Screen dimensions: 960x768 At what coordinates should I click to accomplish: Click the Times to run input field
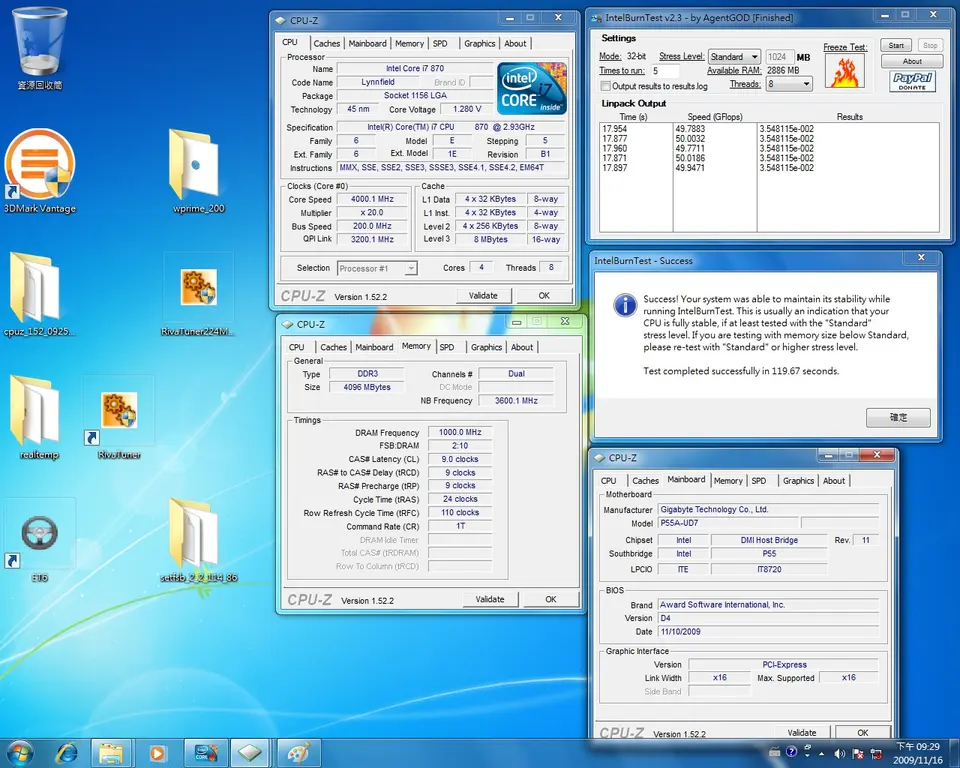pos(664,72)
